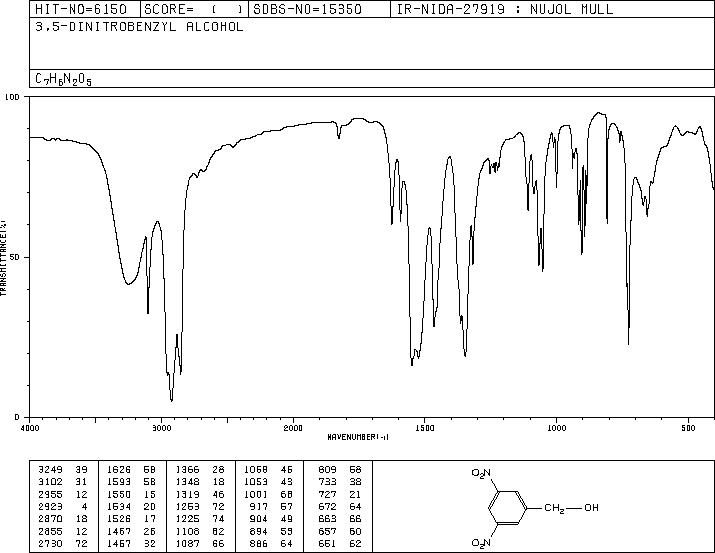Click the 672 peak table entry
Viewport: 715px width, 553px height.
(340, 506)
